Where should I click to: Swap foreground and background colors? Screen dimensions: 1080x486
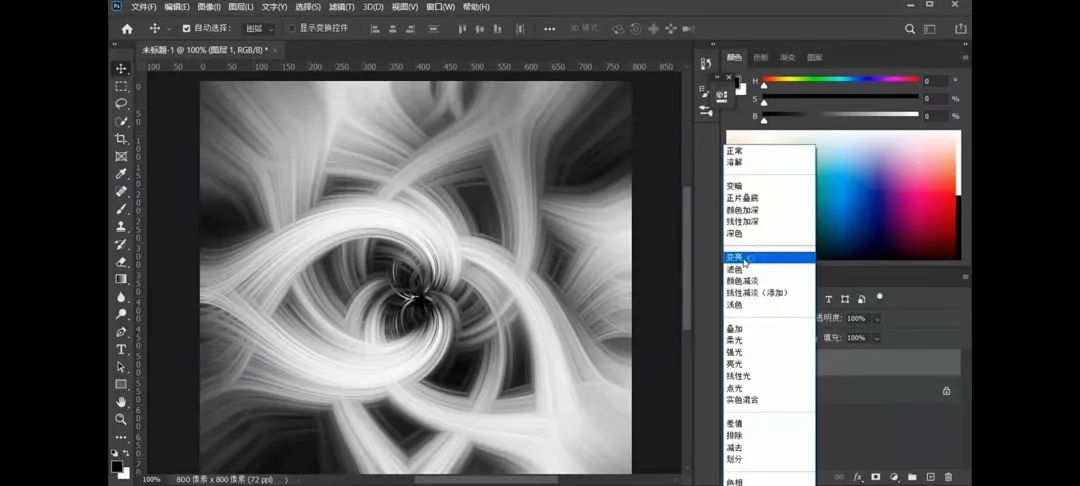pyautogui.click(x=127, y=454)
